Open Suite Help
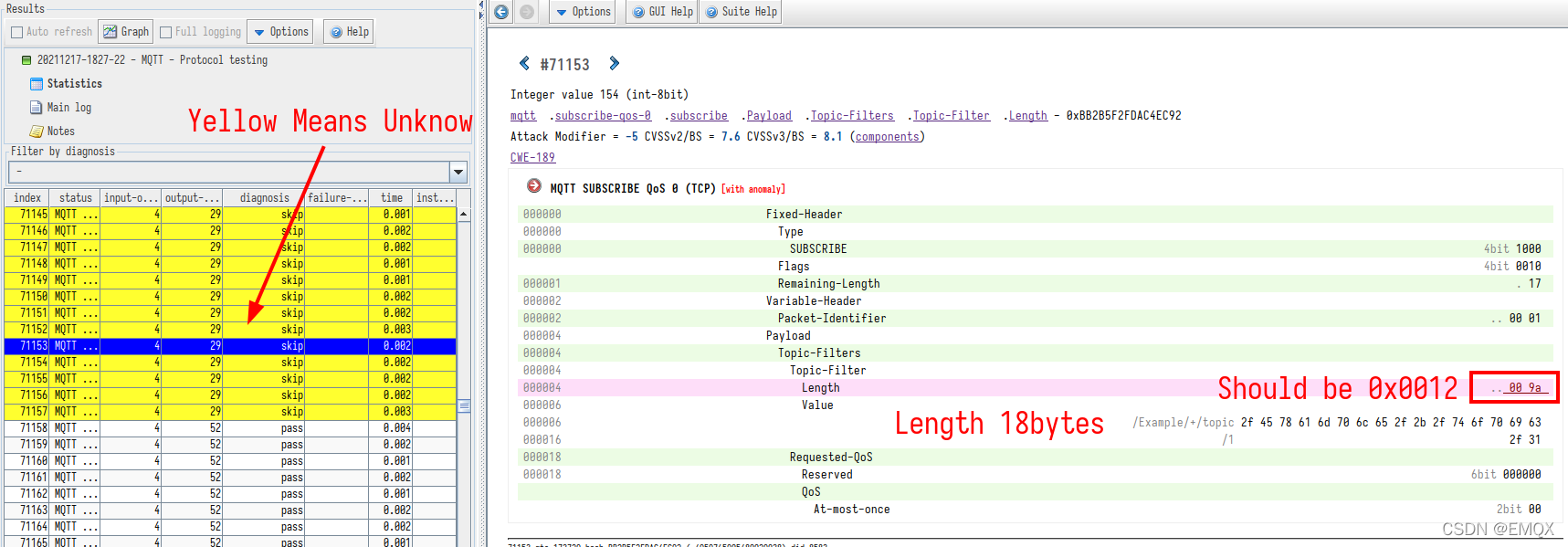This screenshot has height=547, width=1568. (741, 12)
